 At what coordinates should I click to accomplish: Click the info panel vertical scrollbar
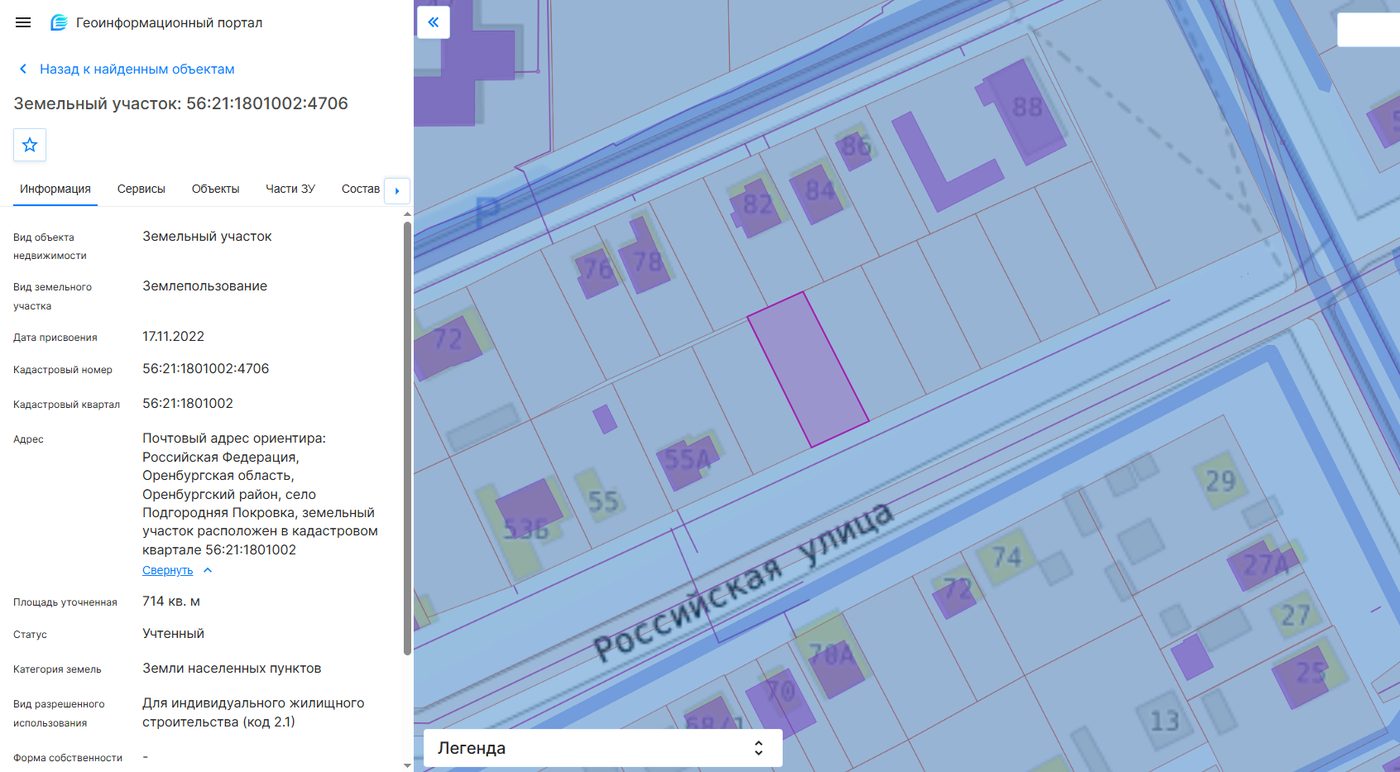click(x=407, y=438)
